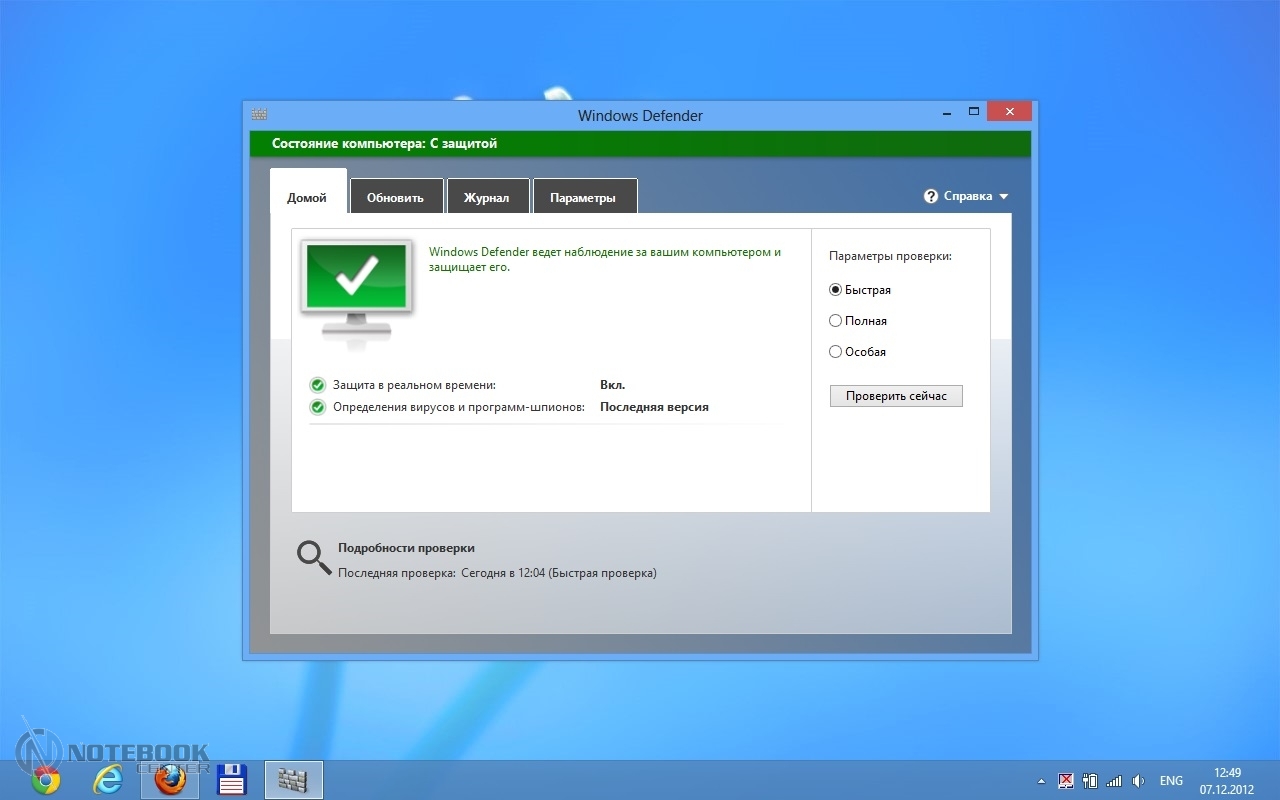The width and height of the screenshot is (1280, 800).
Task: Open the ENG input language selector
Action: tap(1171, 781)
